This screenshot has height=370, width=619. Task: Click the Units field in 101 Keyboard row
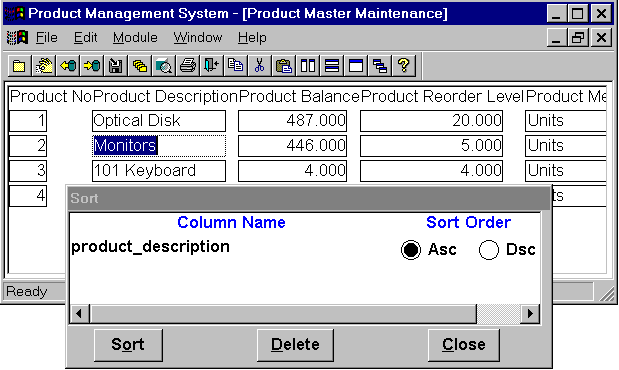coord(566,171)
